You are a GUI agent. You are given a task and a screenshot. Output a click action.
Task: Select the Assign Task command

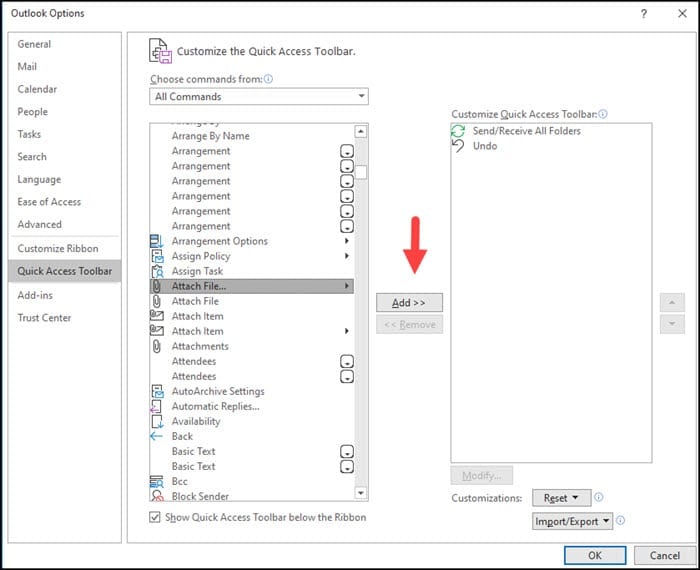click(252, 271)
